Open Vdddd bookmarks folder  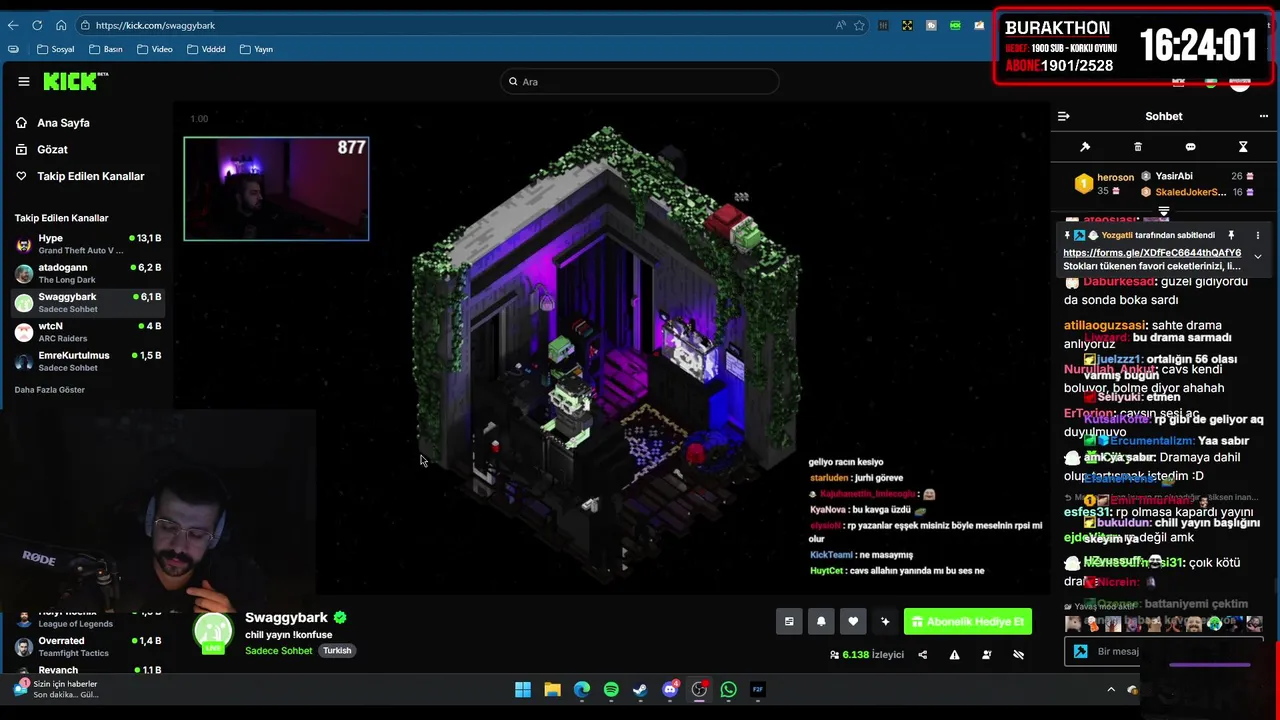tap(205, 49)
